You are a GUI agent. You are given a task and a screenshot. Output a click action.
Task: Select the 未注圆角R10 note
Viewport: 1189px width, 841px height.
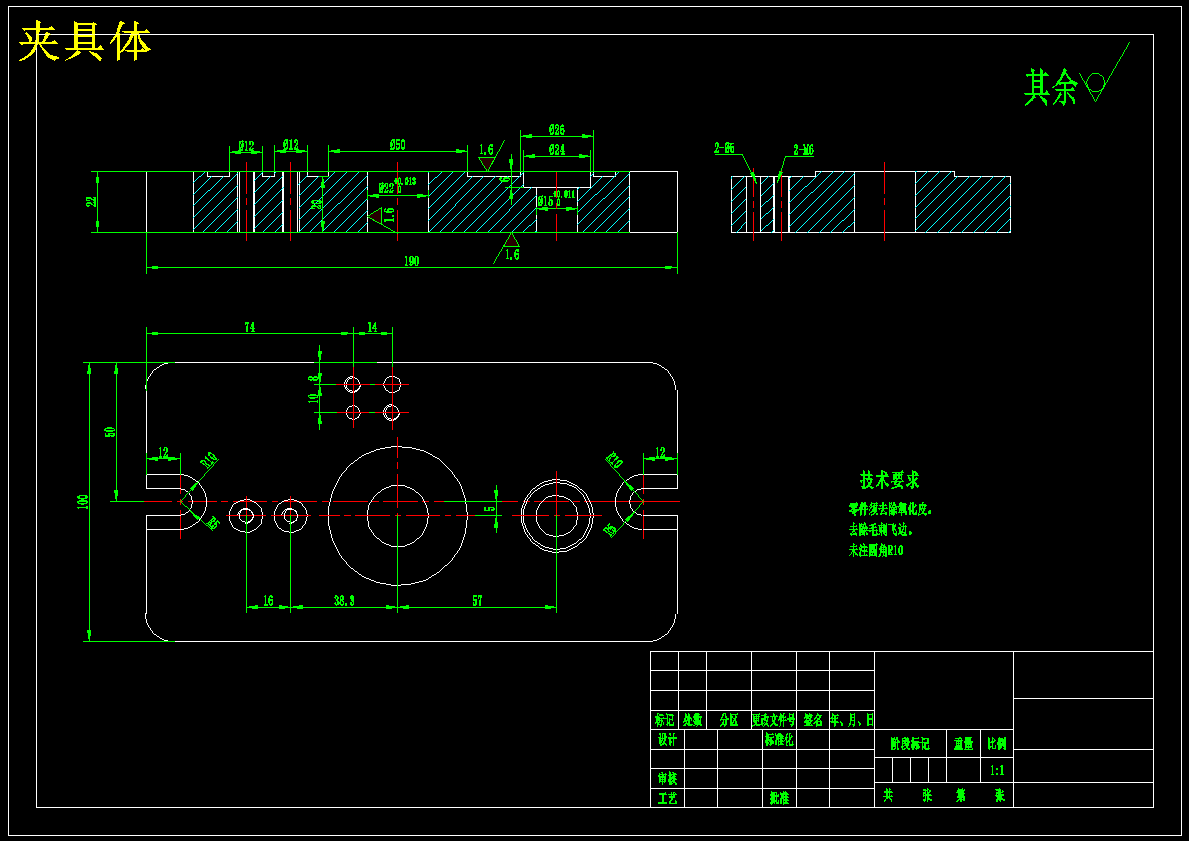pos(876,551)
